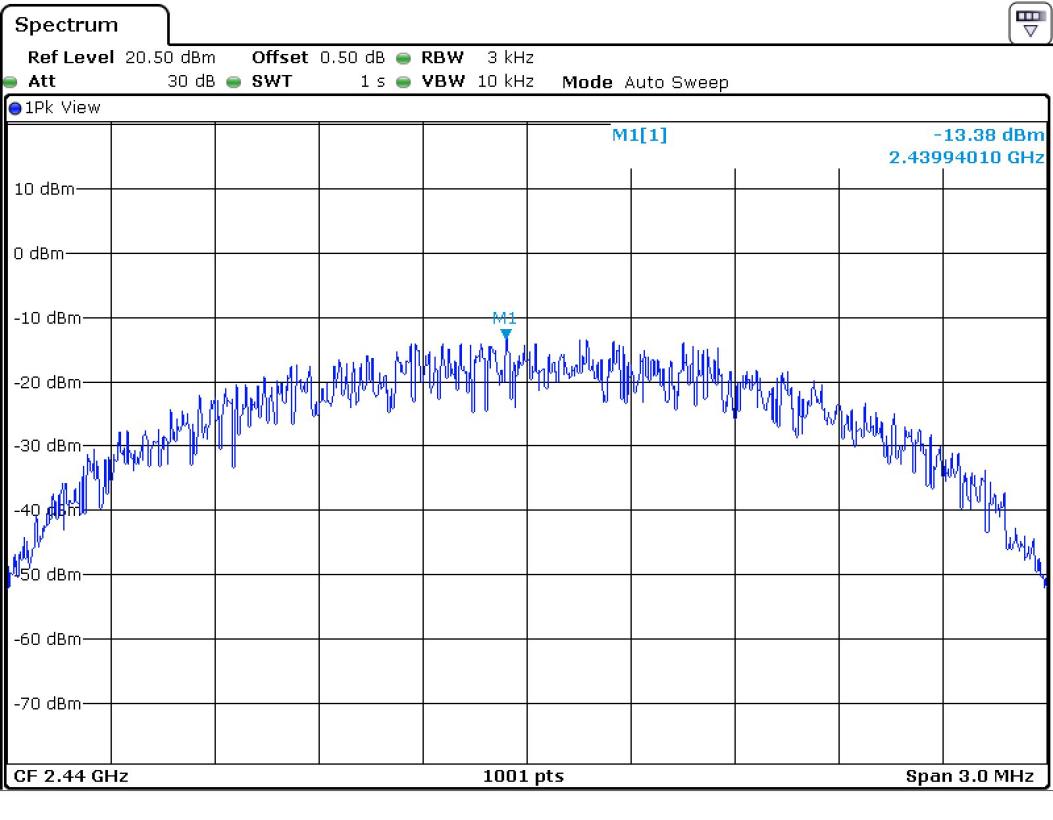Click the M1[1] marker info label

click(x=639, y=135)
